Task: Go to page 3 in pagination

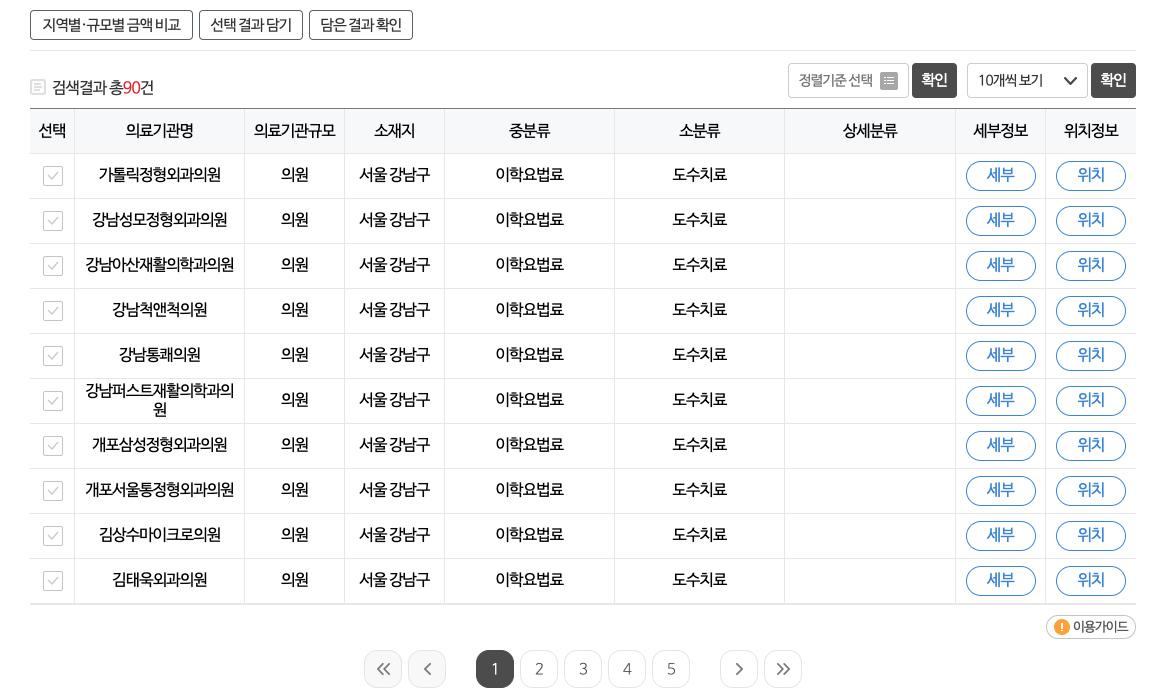Action: (583, 669)
